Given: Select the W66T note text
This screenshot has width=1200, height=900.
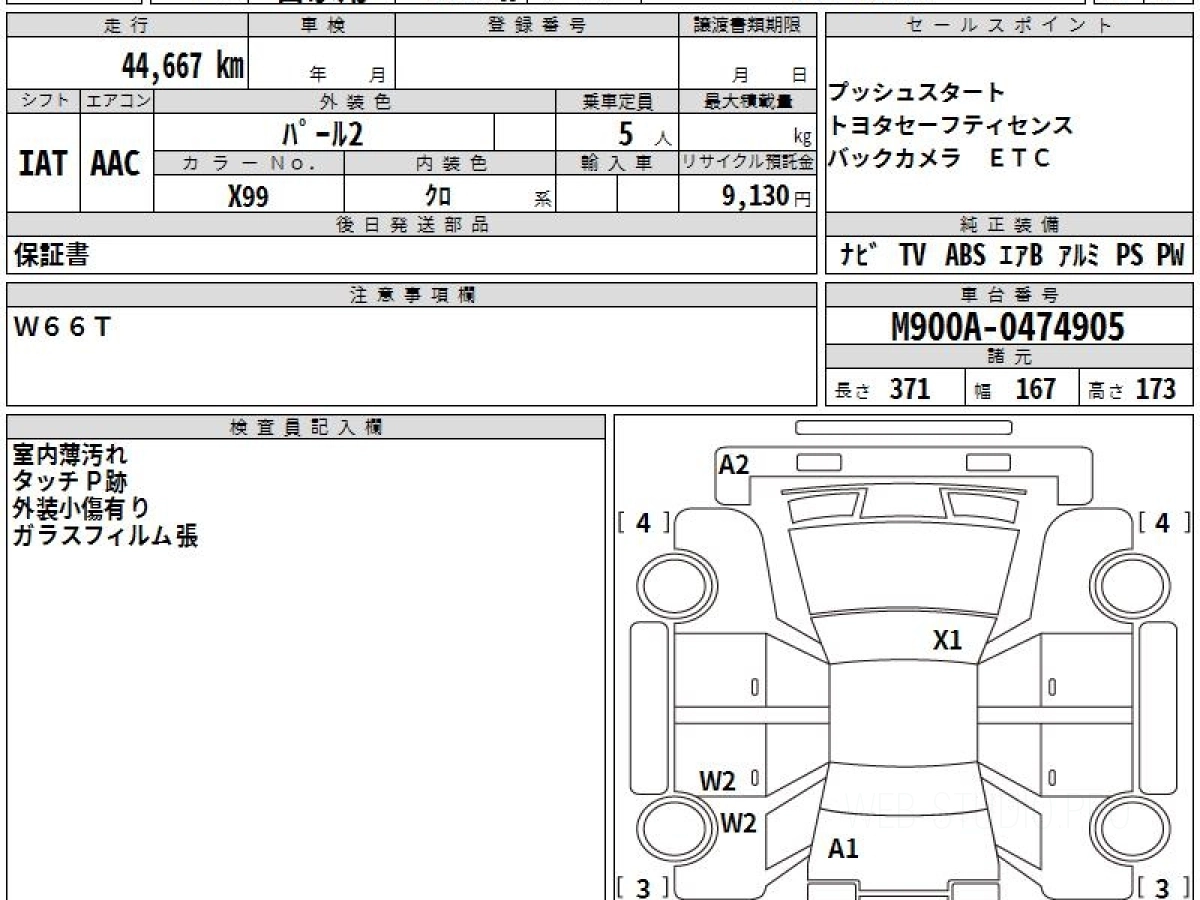Looking at the screenshot, I should [62, 326].
